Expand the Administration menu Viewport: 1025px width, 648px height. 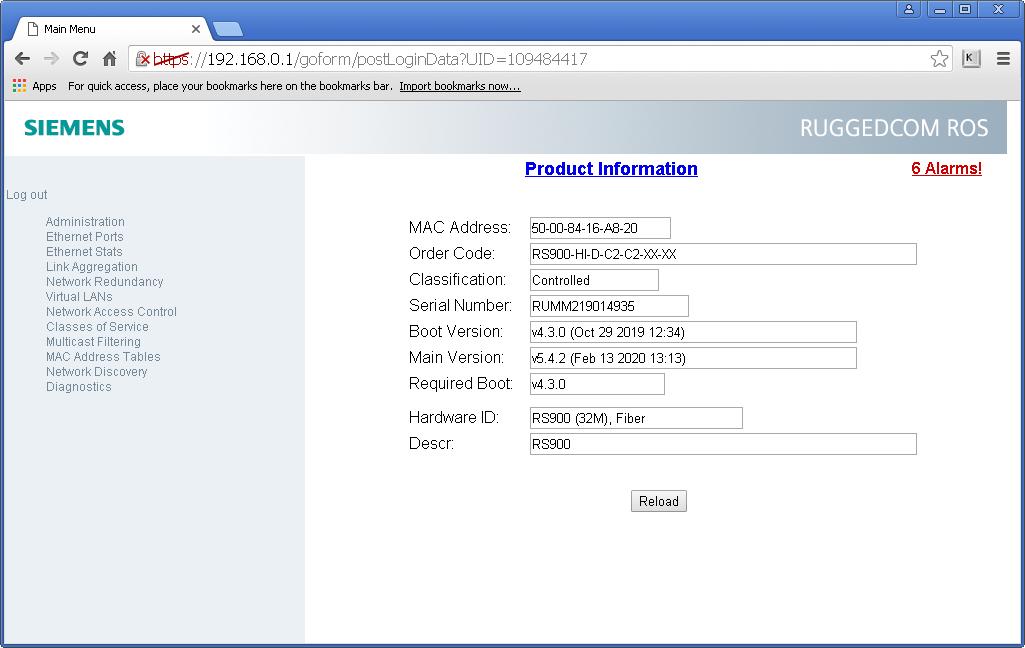point(85,222)
